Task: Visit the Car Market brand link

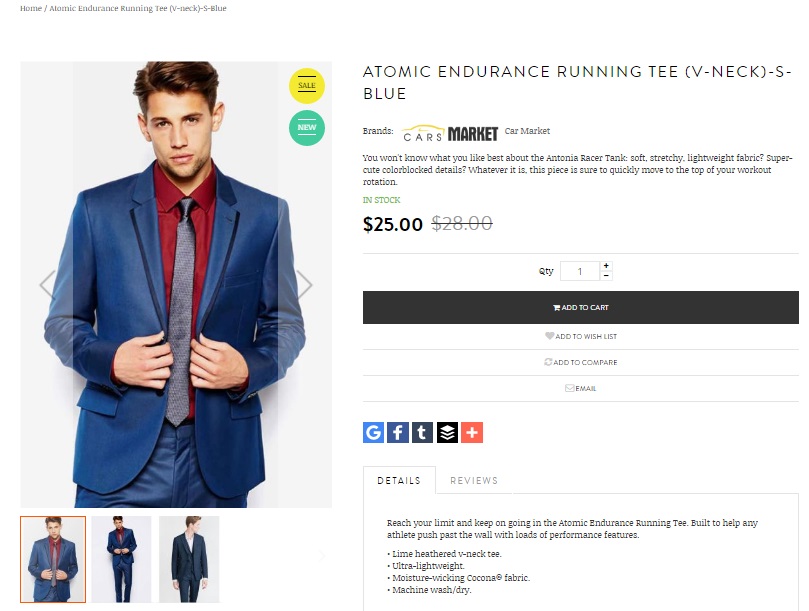Action: tap(529, 131)
